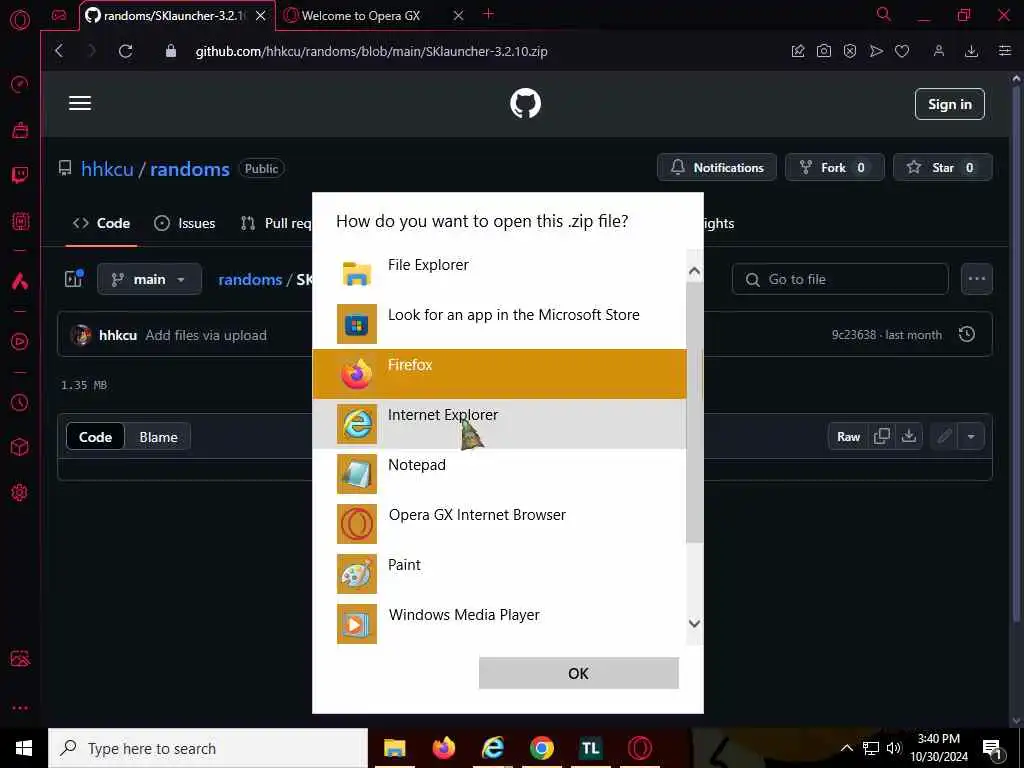
Task: Click the GitHub Octocat logo
Action: 526,103
